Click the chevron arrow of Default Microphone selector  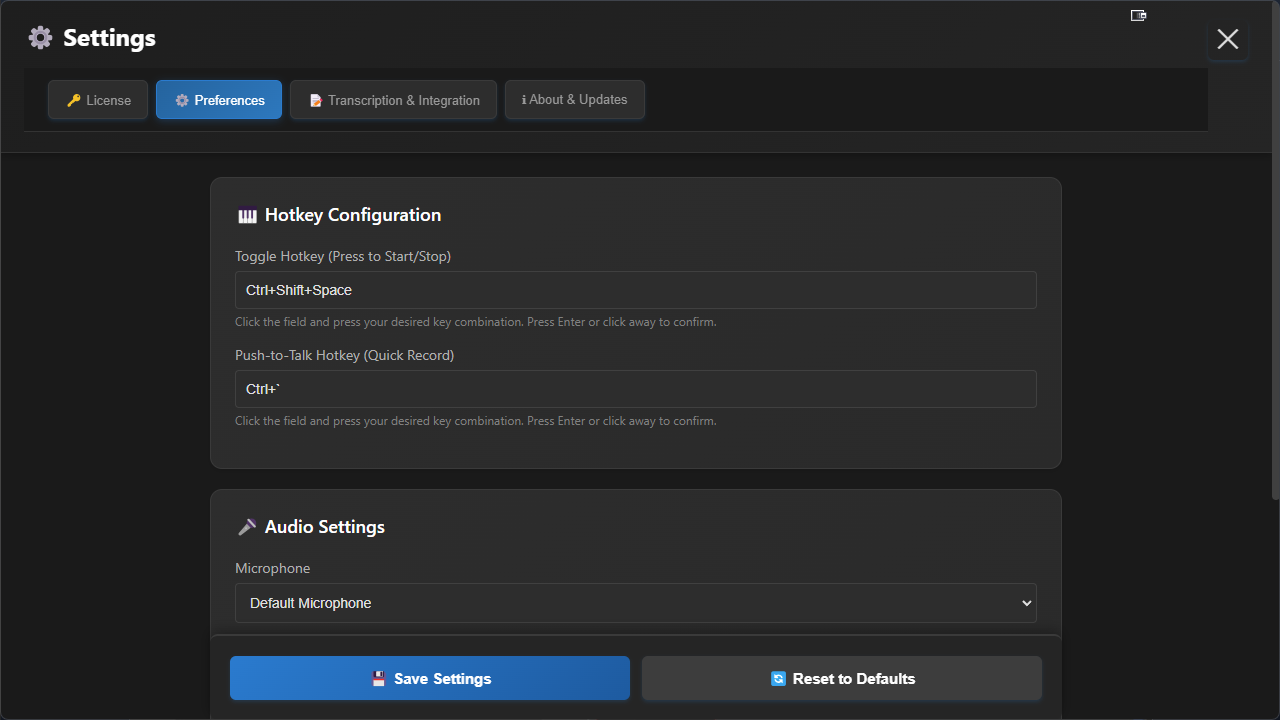1026,603
